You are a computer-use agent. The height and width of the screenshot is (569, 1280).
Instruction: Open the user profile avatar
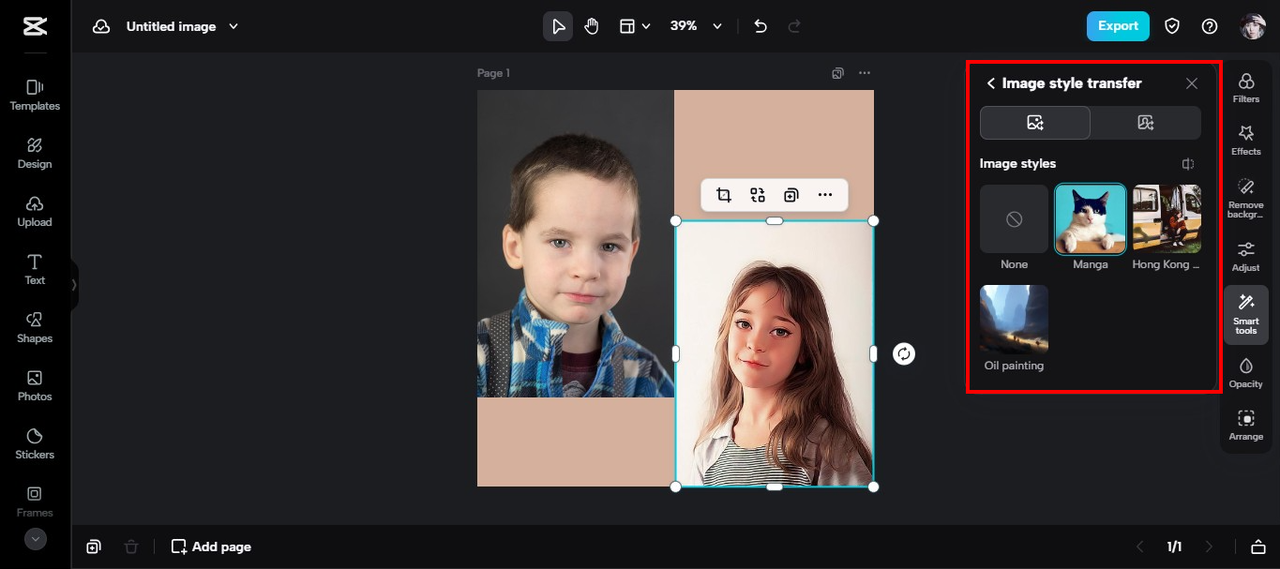[1252, 26]
